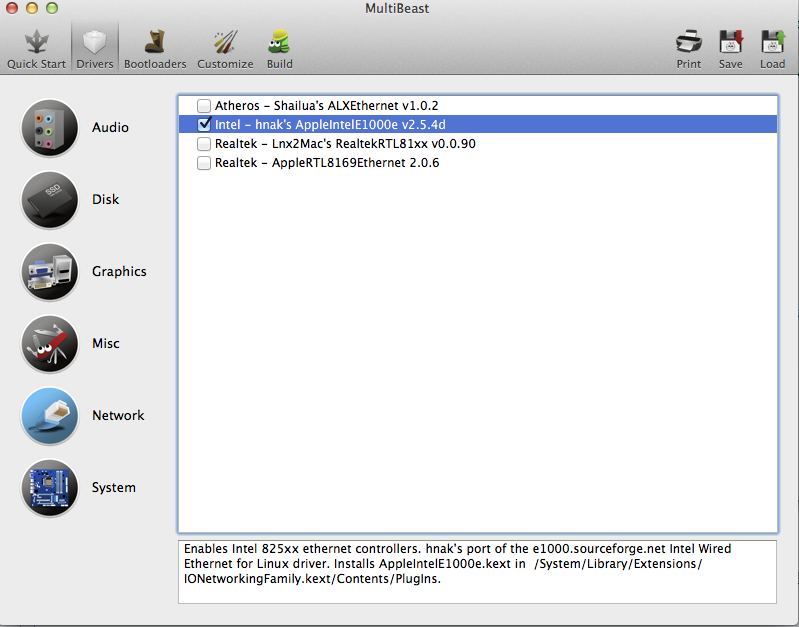
Task: Uncheck Intel AppleIntelE1000e v2.5.4d checkbox
Action: point(204,124)
